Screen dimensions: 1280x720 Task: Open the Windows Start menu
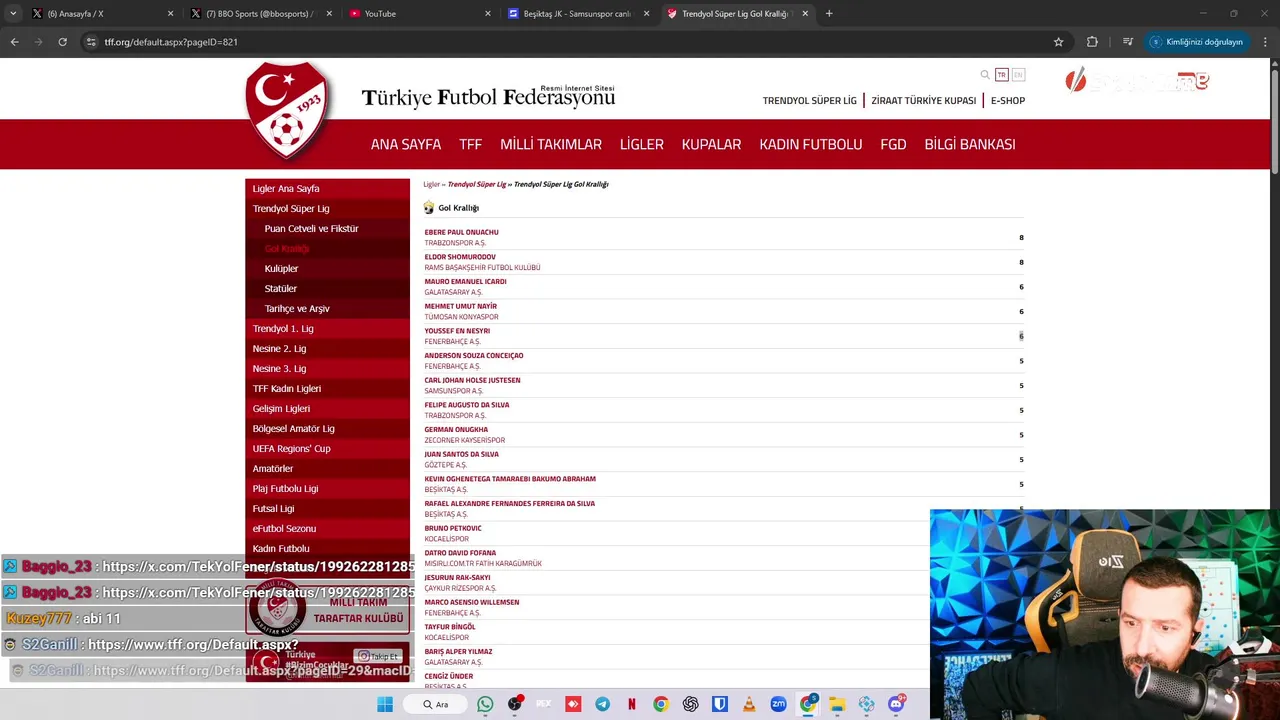pyautogui.click(x=385, y=704)
